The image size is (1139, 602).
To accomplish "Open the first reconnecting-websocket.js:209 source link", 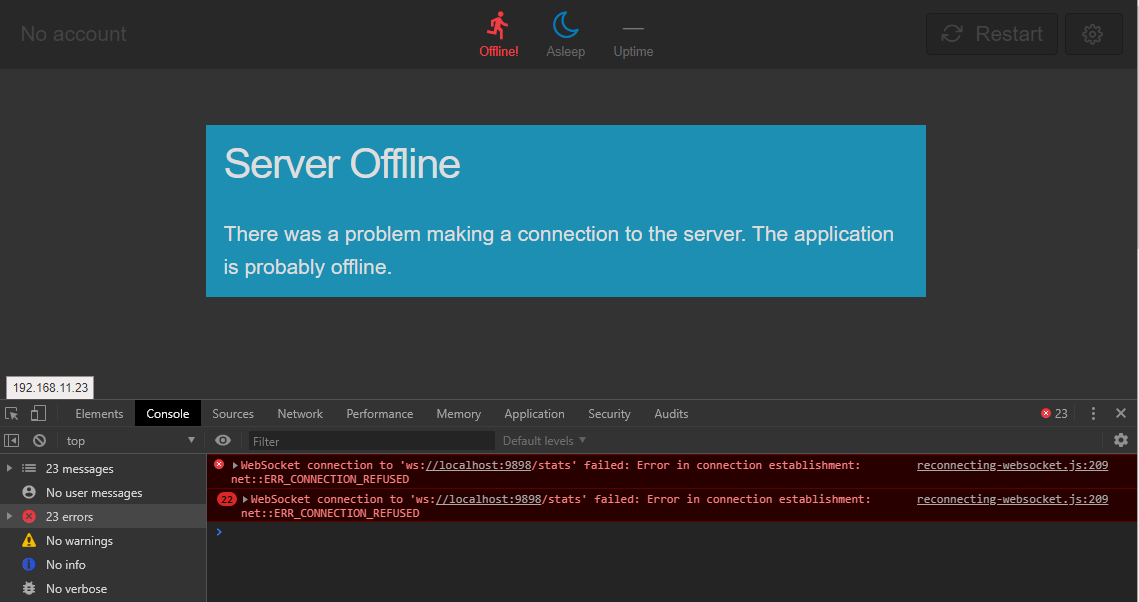I will 1013,465.
